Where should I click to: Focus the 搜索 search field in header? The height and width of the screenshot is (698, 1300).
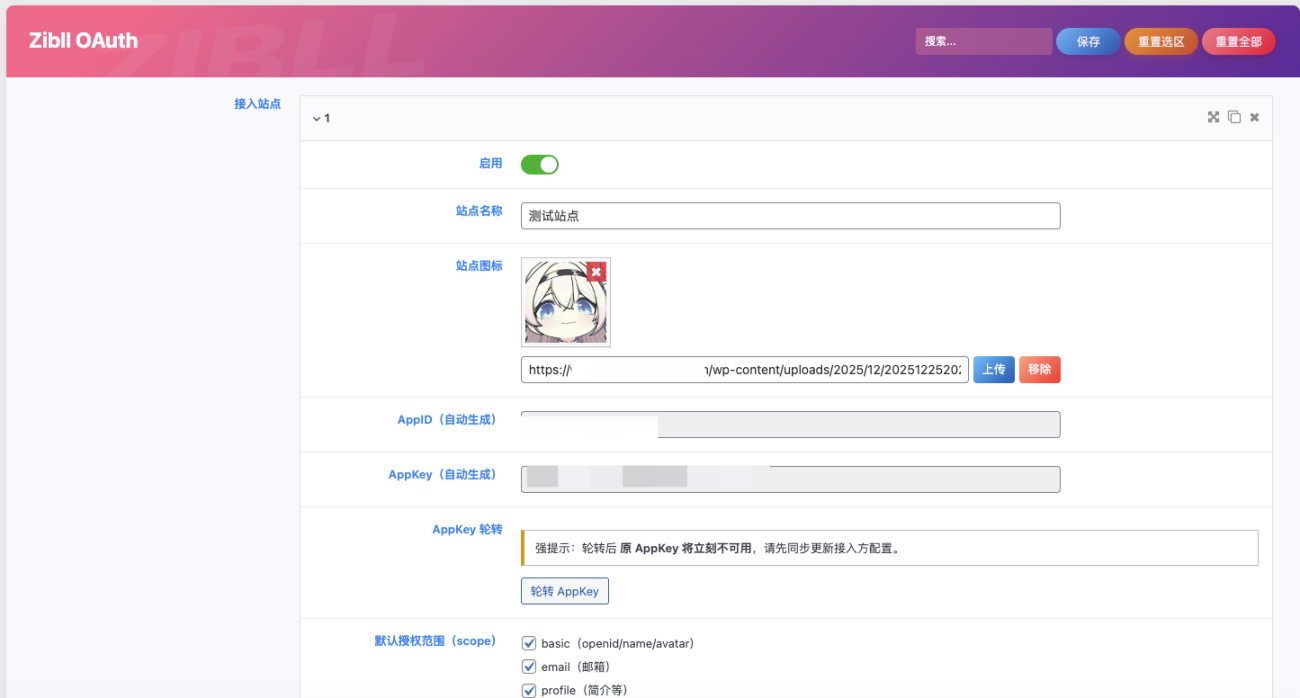pyautogui.click(x=983, y=41)
